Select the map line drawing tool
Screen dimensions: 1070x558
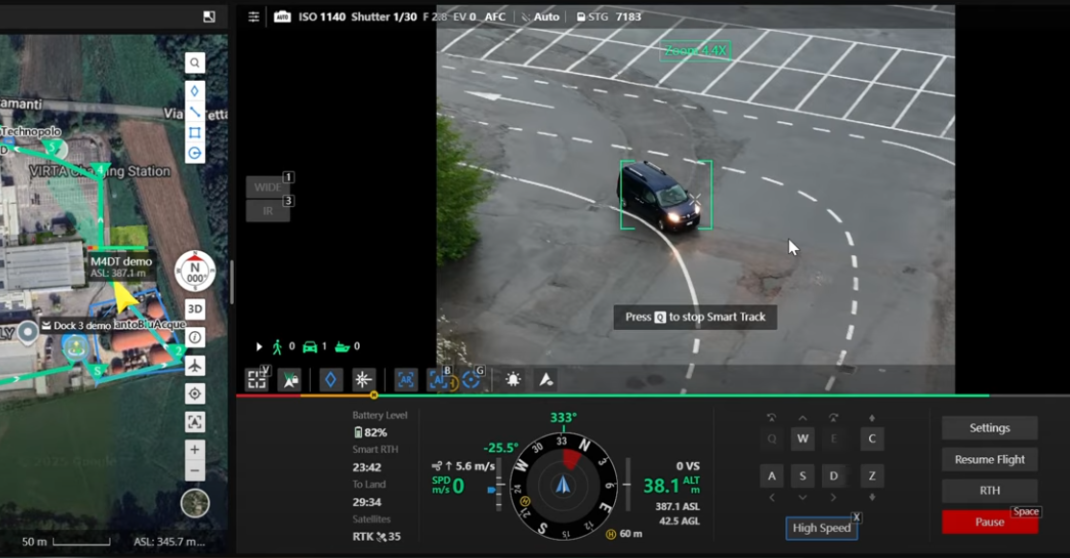pos(194,112)
